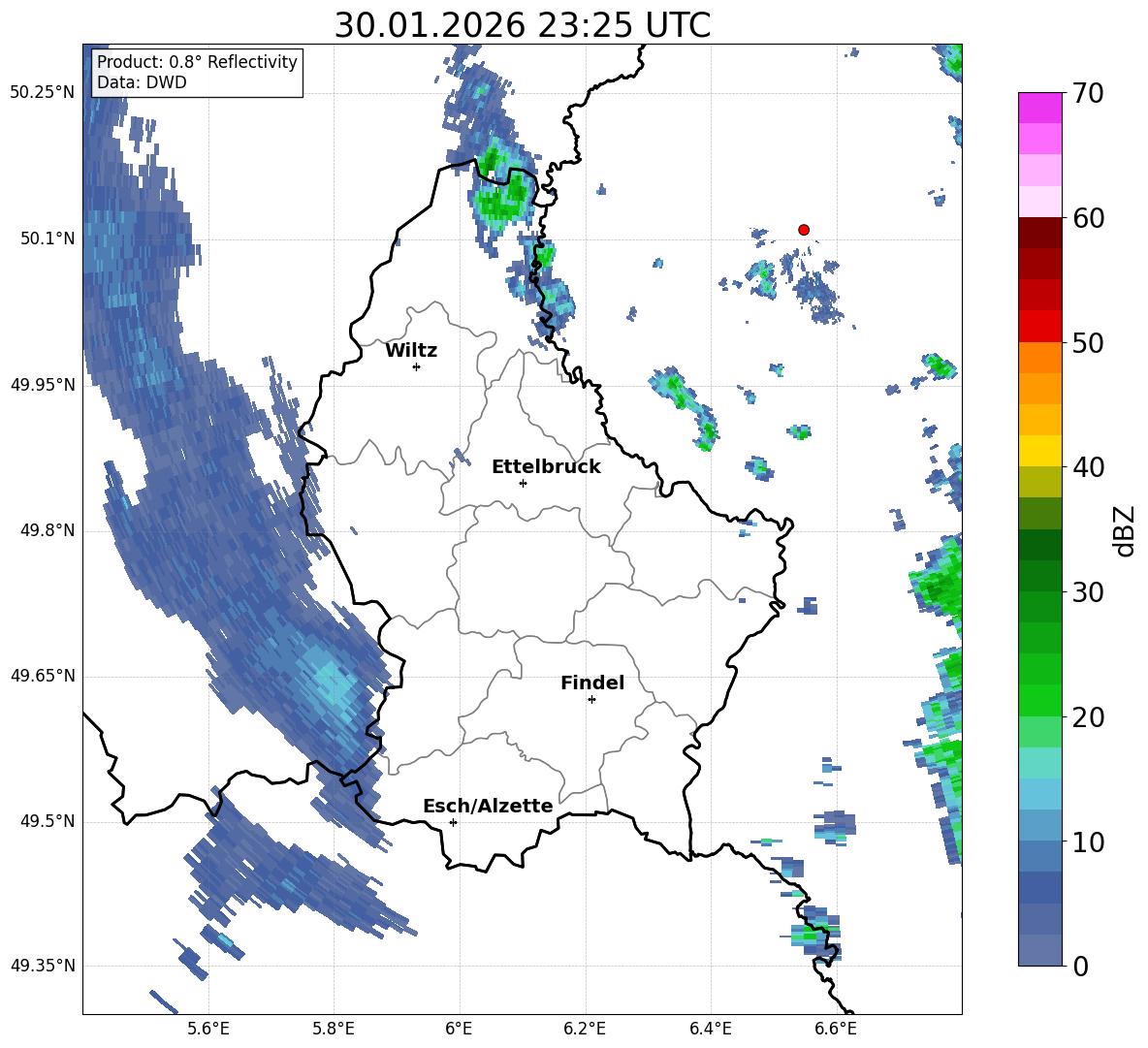
Task: Click the 5.8°E longitude label
Action: pos(334,1029)
